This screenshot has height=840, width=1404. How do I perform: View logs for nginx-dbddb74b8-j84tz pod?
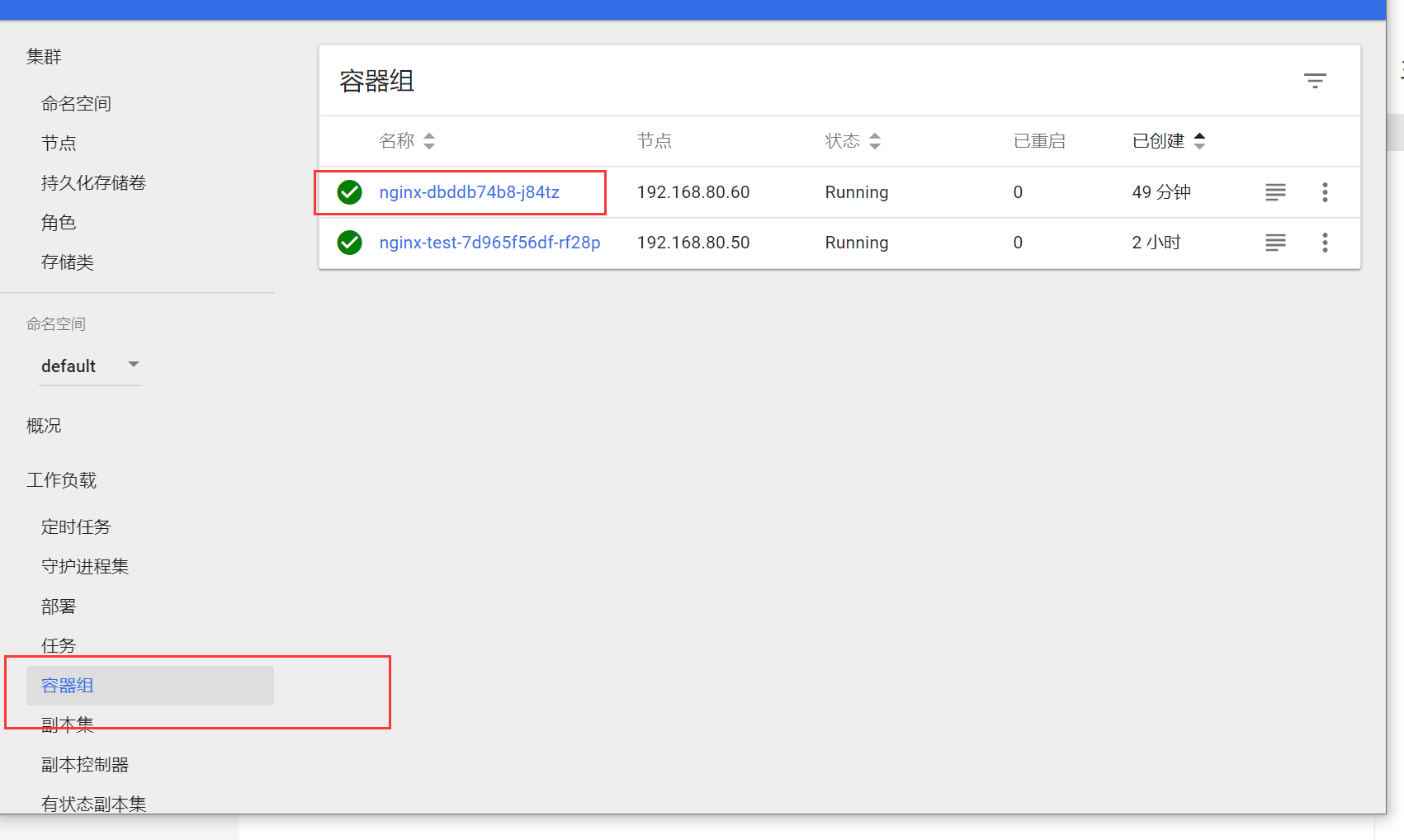1275,192
